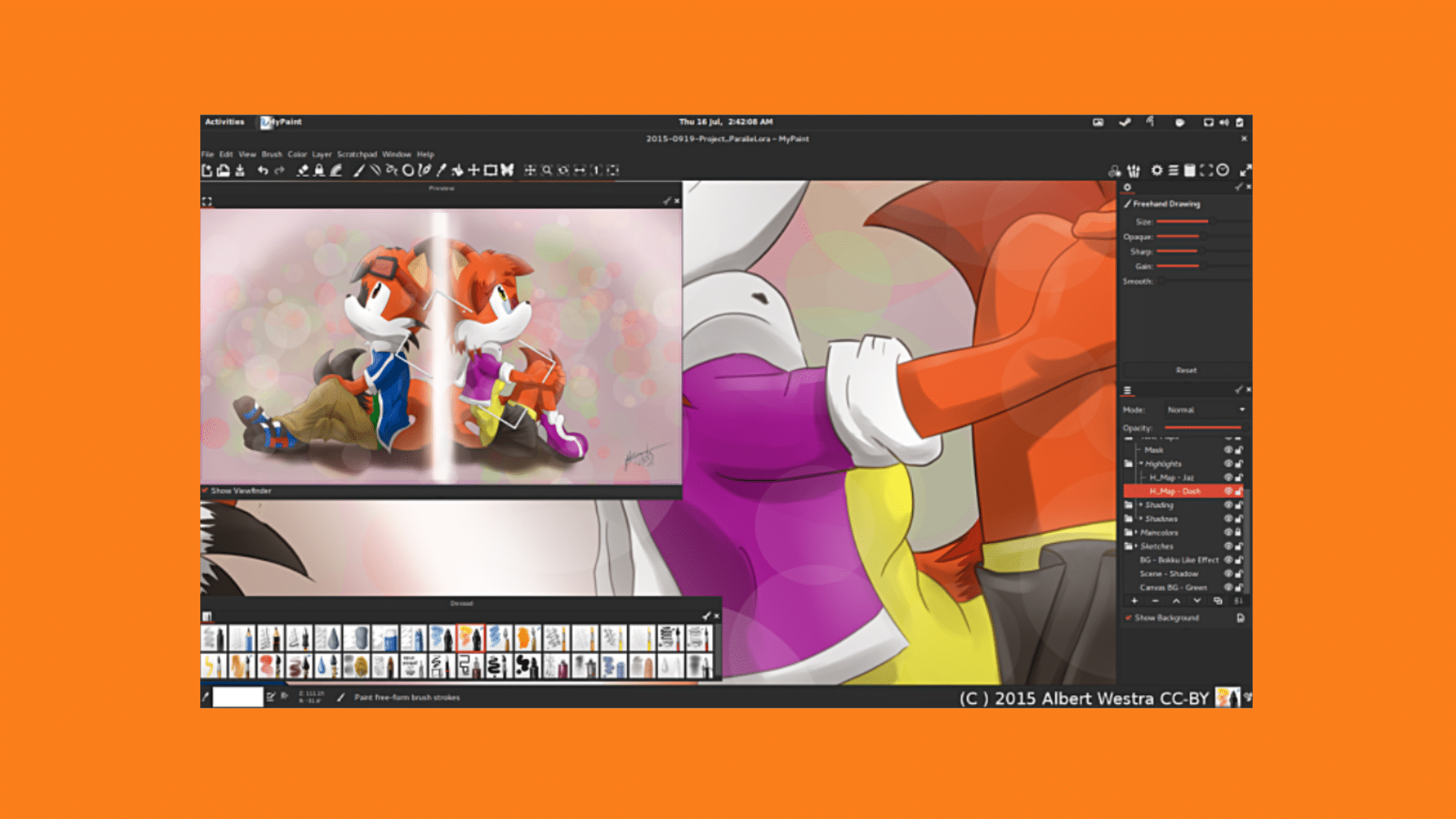The width and height of the screenshot is (1456, 819).
Task: Open the Color menu
Action: 297,154
